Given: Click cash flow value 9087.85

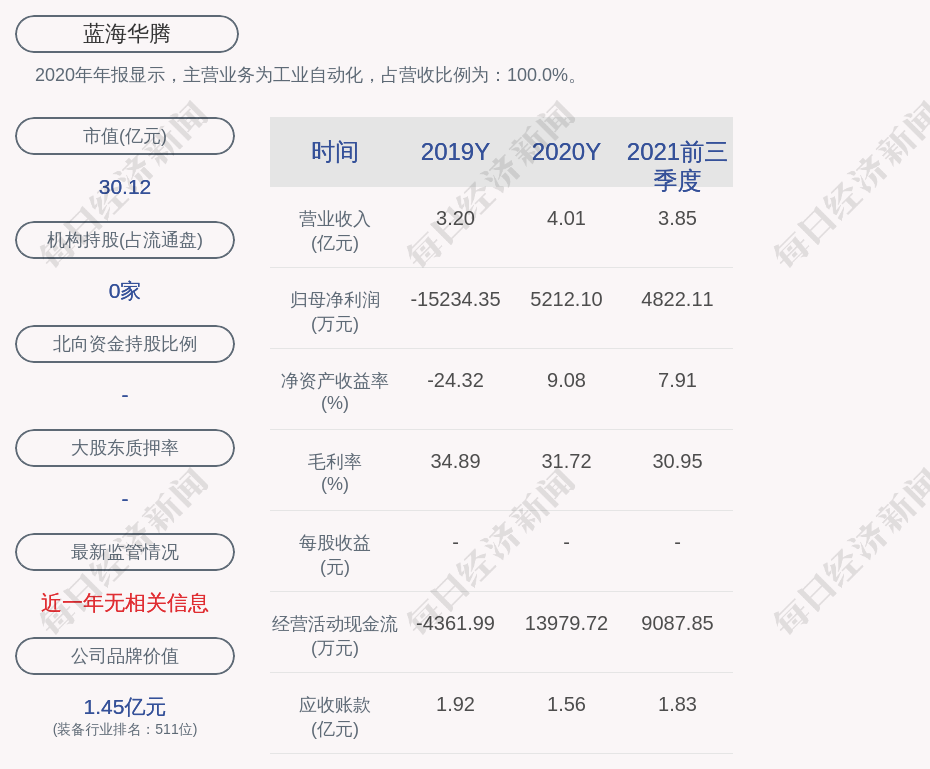Looking at the screenshot, I should tap(677, 624).
